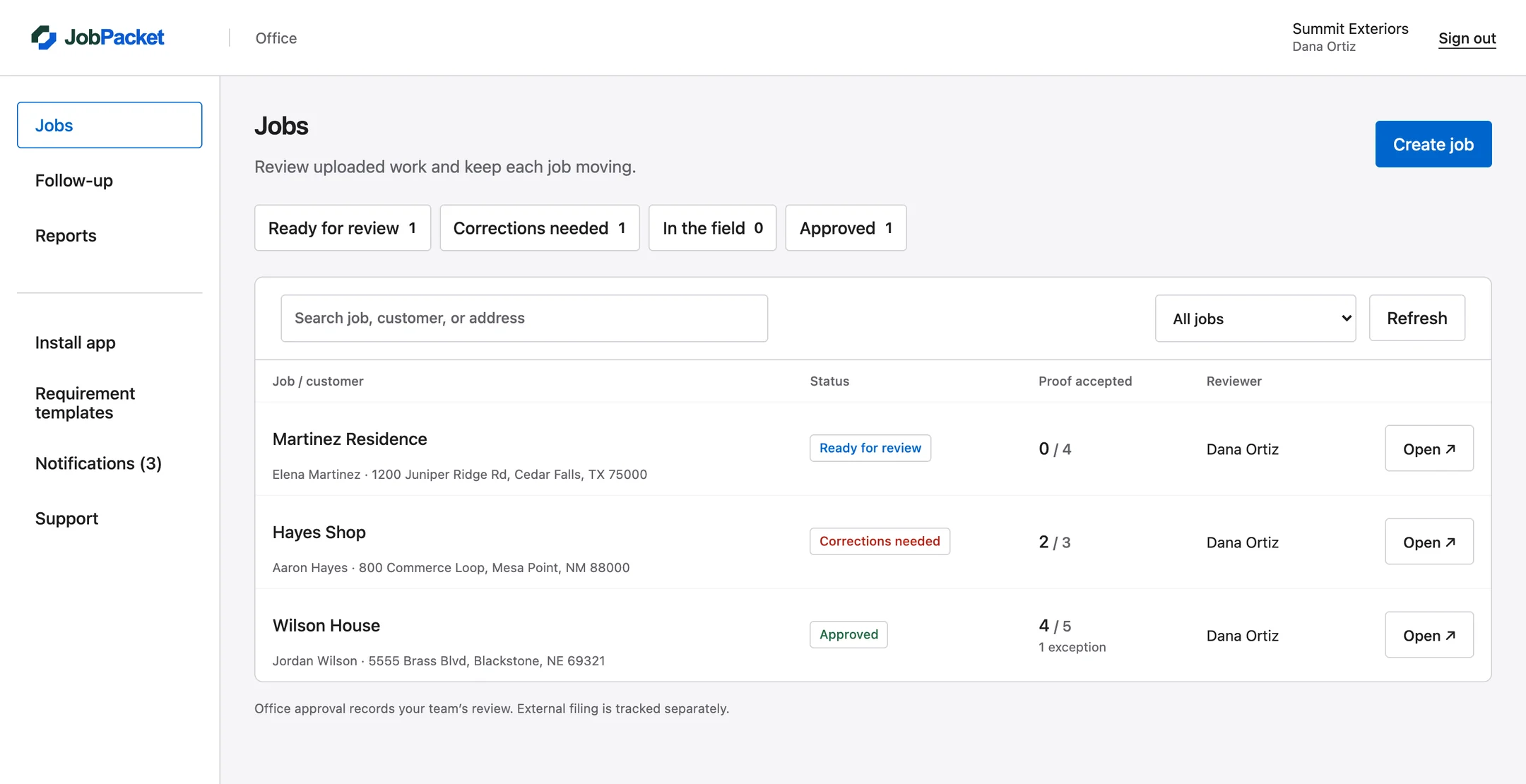
Task: Open the Wilson House job
Action: (x=1429, y=635)
